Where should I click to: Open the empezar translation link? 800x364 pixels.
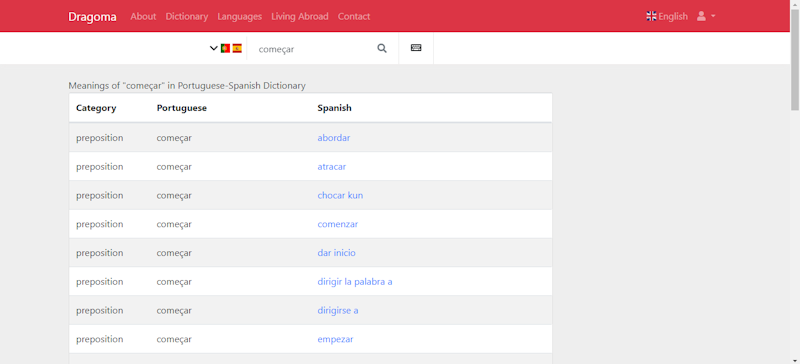coord(335,339)
